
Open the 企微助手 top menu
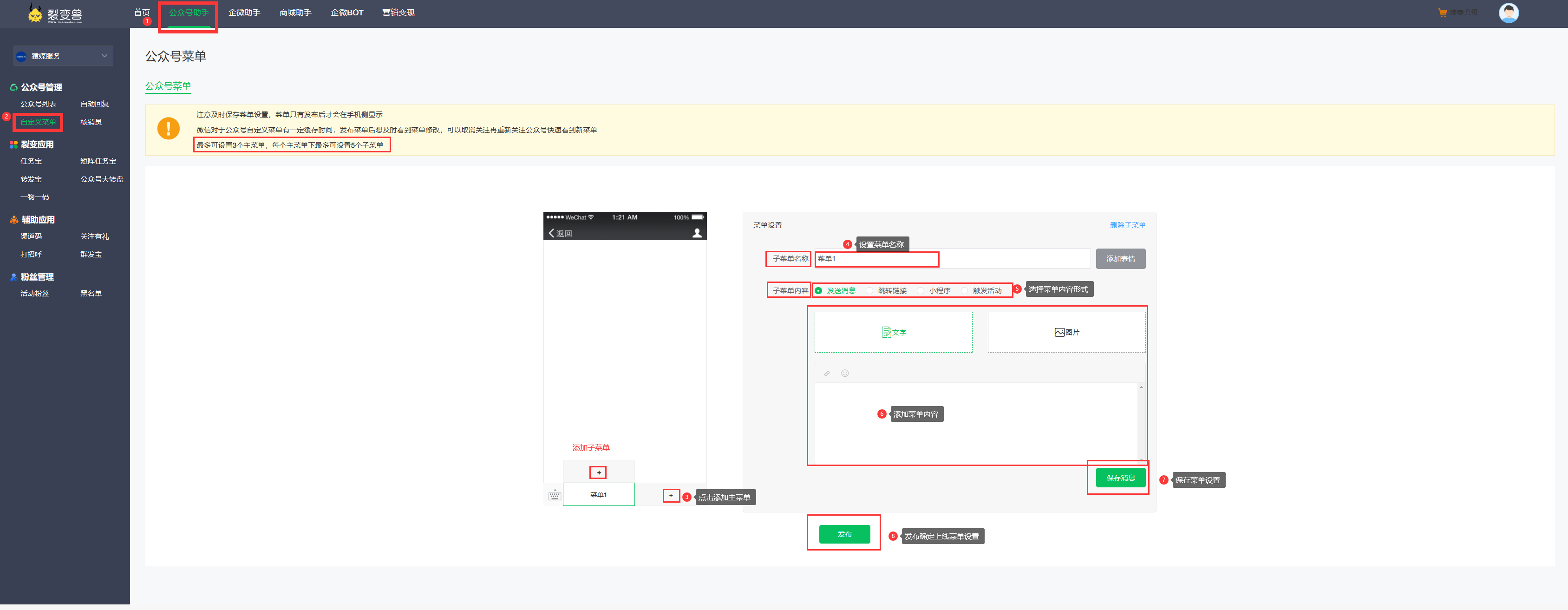244,13
